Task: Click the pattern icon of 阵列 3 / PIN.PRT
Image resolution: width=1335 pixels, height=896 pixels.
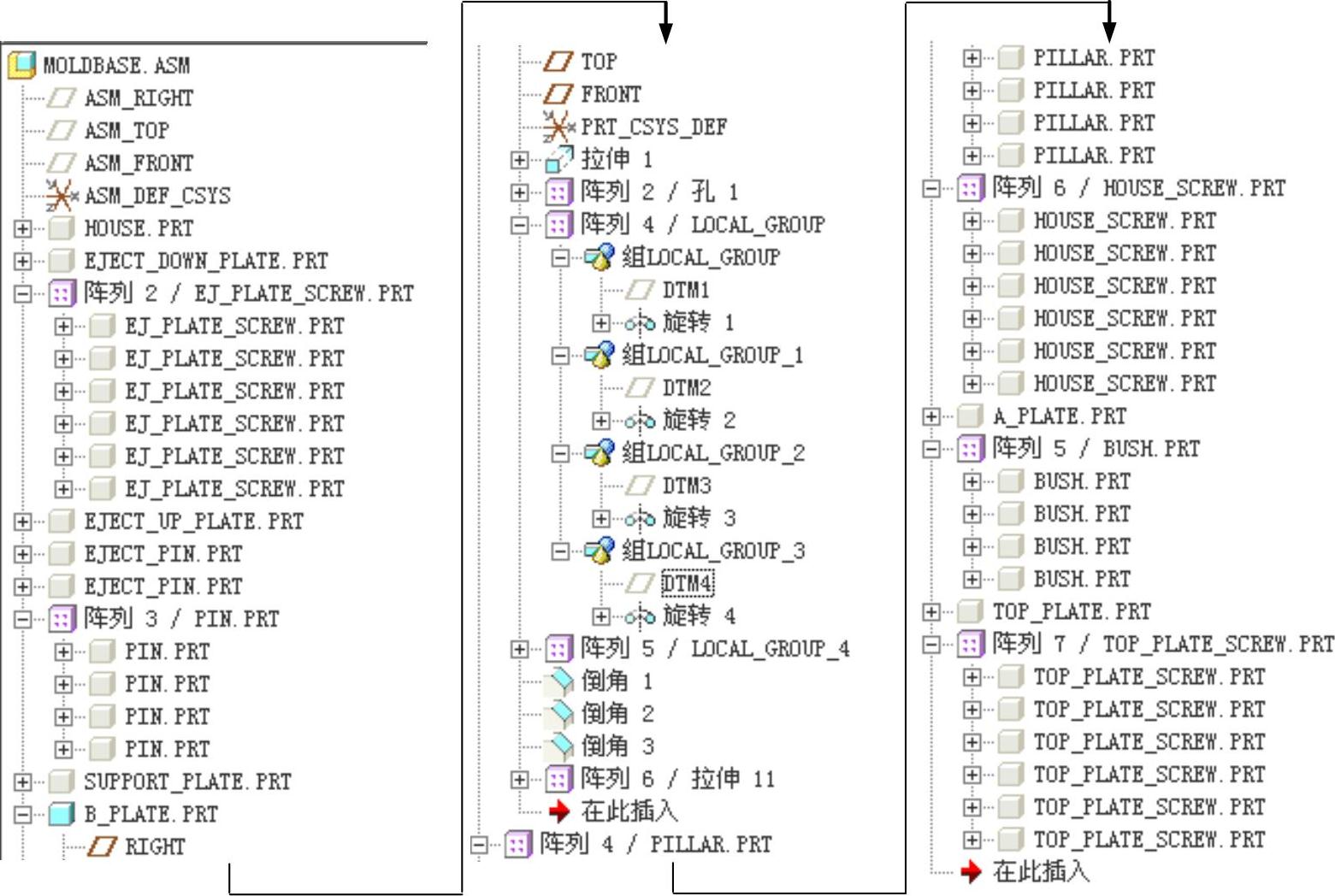Action: (62, 619)
